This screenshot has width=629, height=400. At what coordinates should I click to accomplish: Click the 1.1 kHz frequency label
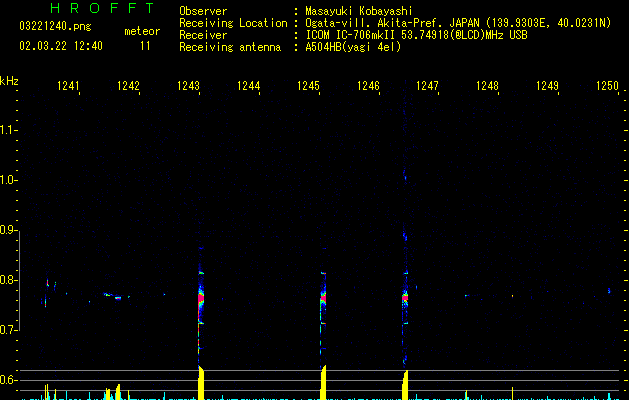(x=8, y=130)
